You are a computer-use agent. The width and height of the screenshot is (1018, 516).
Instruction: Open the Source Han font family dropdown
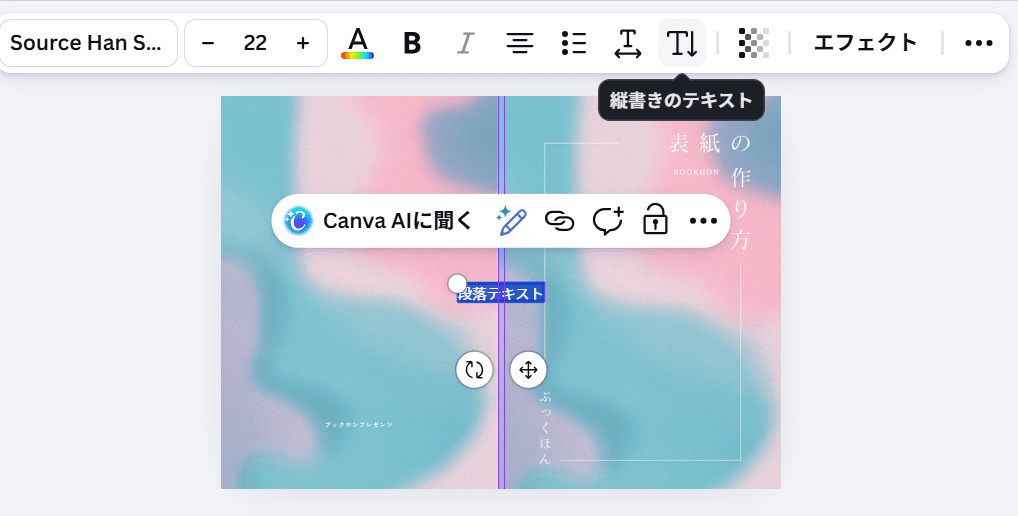(86, 43)
